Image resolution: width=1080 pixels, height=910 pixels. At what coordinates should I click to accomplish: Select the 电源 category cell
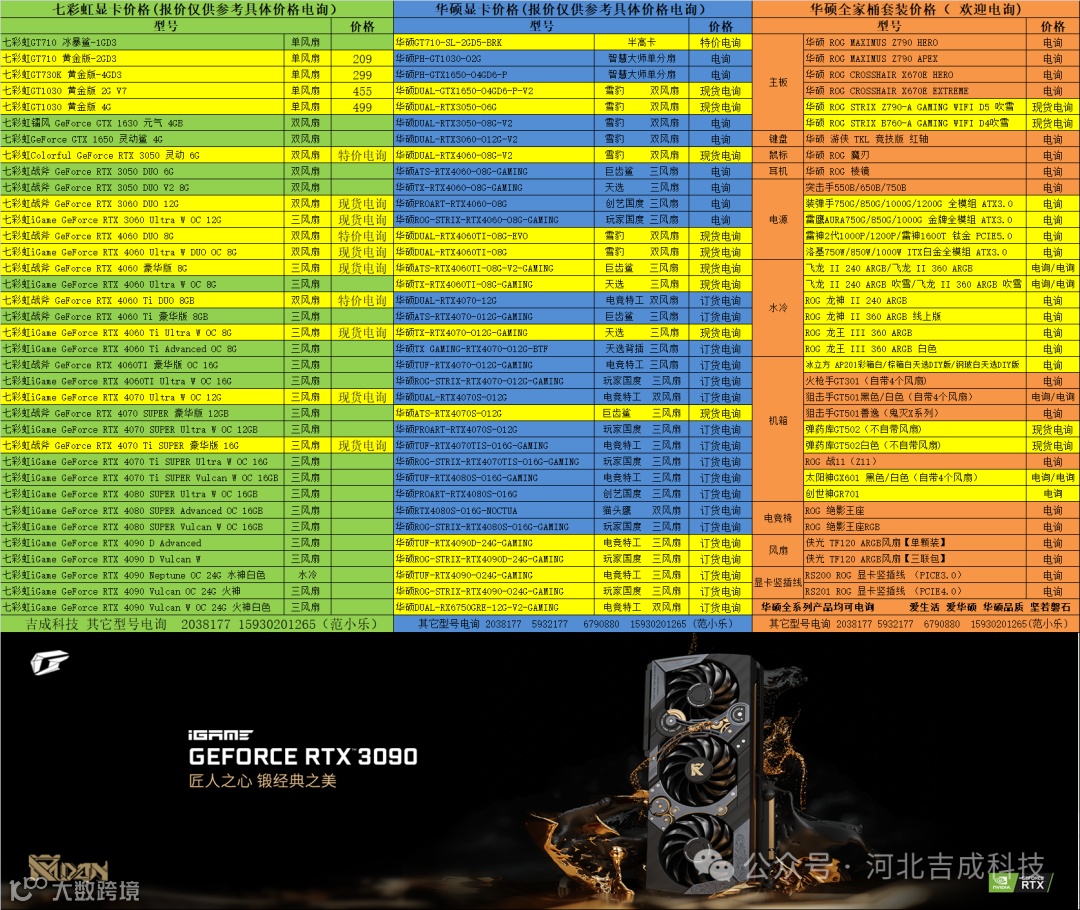pyautogui.click(x=778, y=220)
